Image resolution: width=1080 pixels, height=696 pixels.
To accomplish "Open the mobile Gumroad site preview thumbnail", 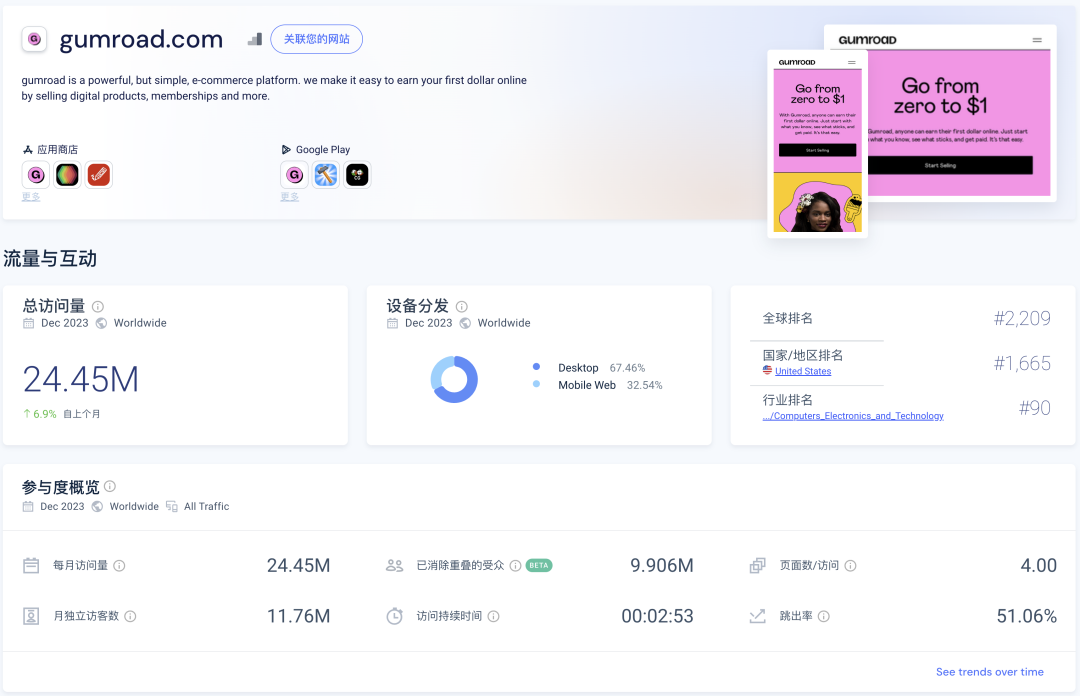I will tap(817, 144).
